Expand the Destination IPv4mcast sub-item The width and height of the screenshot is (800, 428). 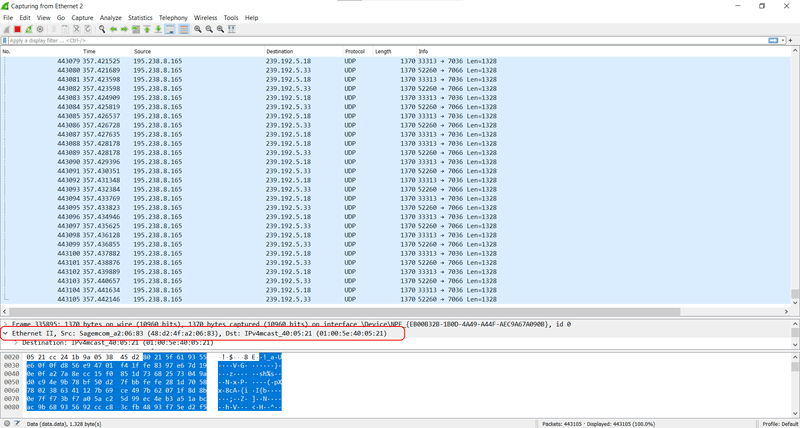16,342
